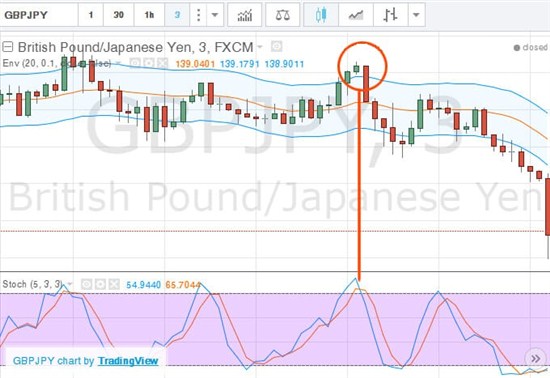Collapse the British Pound/Japanese Yen legend
550x378 pixels.
pyautogui.click(x=8, y=47)
